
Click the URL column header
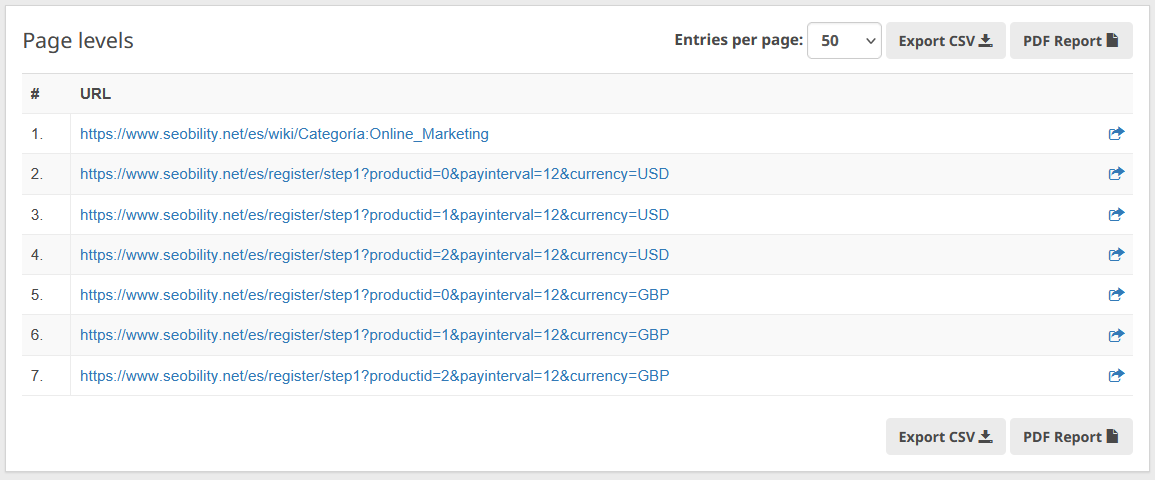(x=95, y=94)
